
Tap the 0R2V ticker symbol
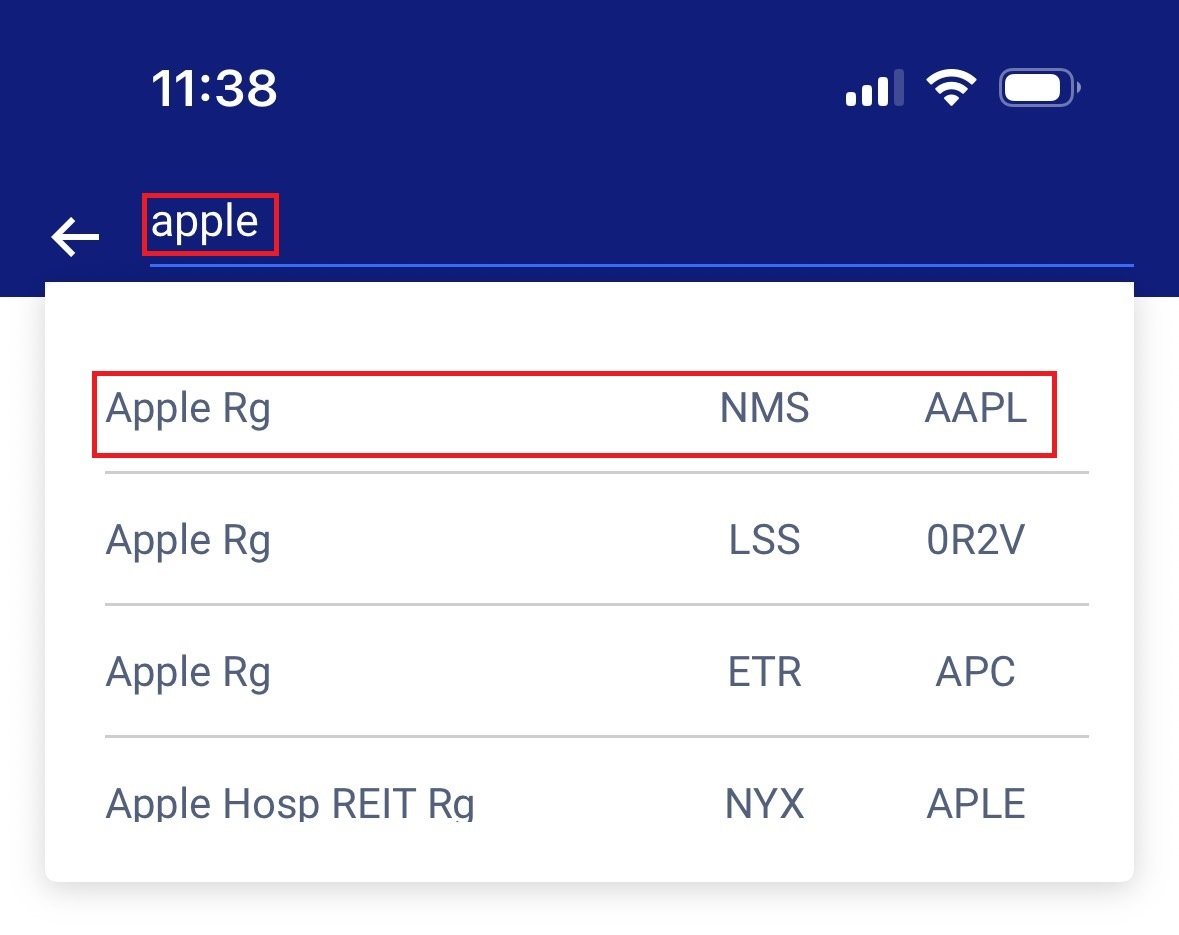(x=975, y=541)
